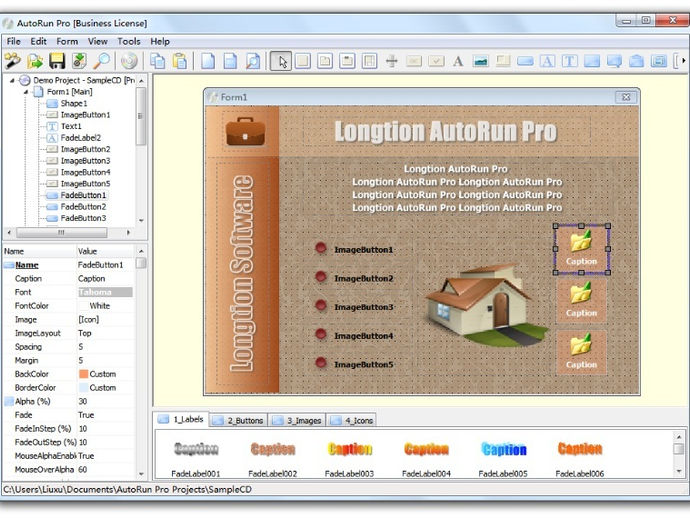Select the blue rounded button tool icon
The width and height of the screenshot is (690, 518).
525,61
